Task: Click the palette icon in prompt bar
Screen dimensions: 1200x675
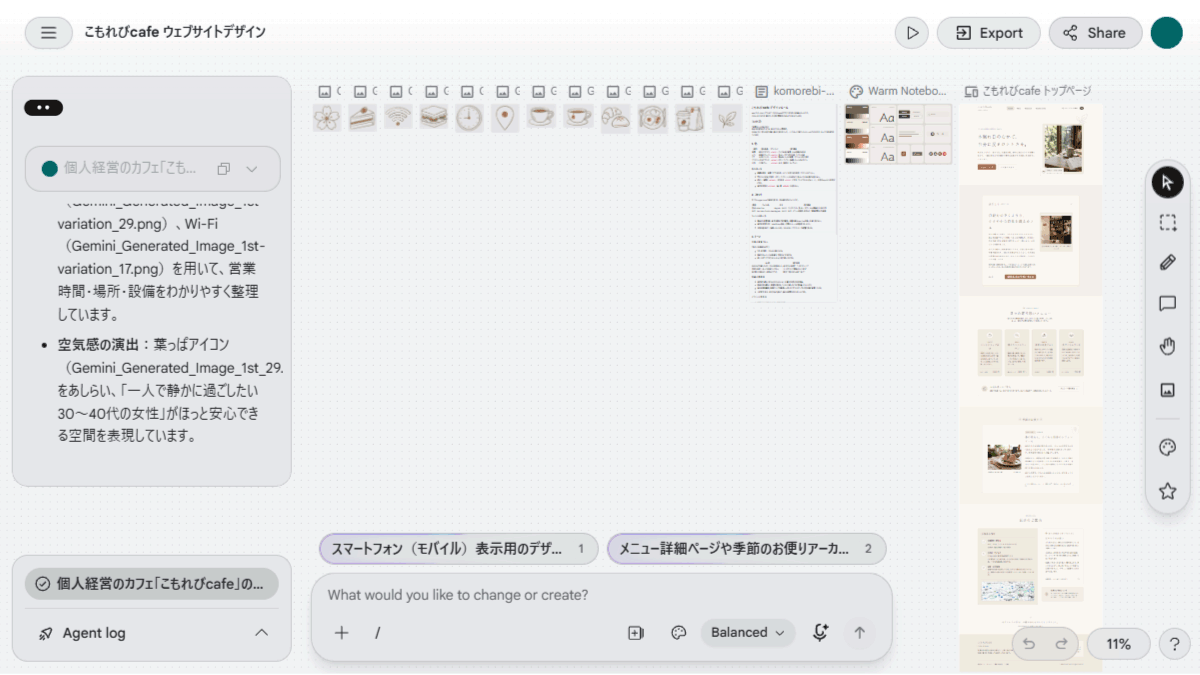Action: (679, 632)
